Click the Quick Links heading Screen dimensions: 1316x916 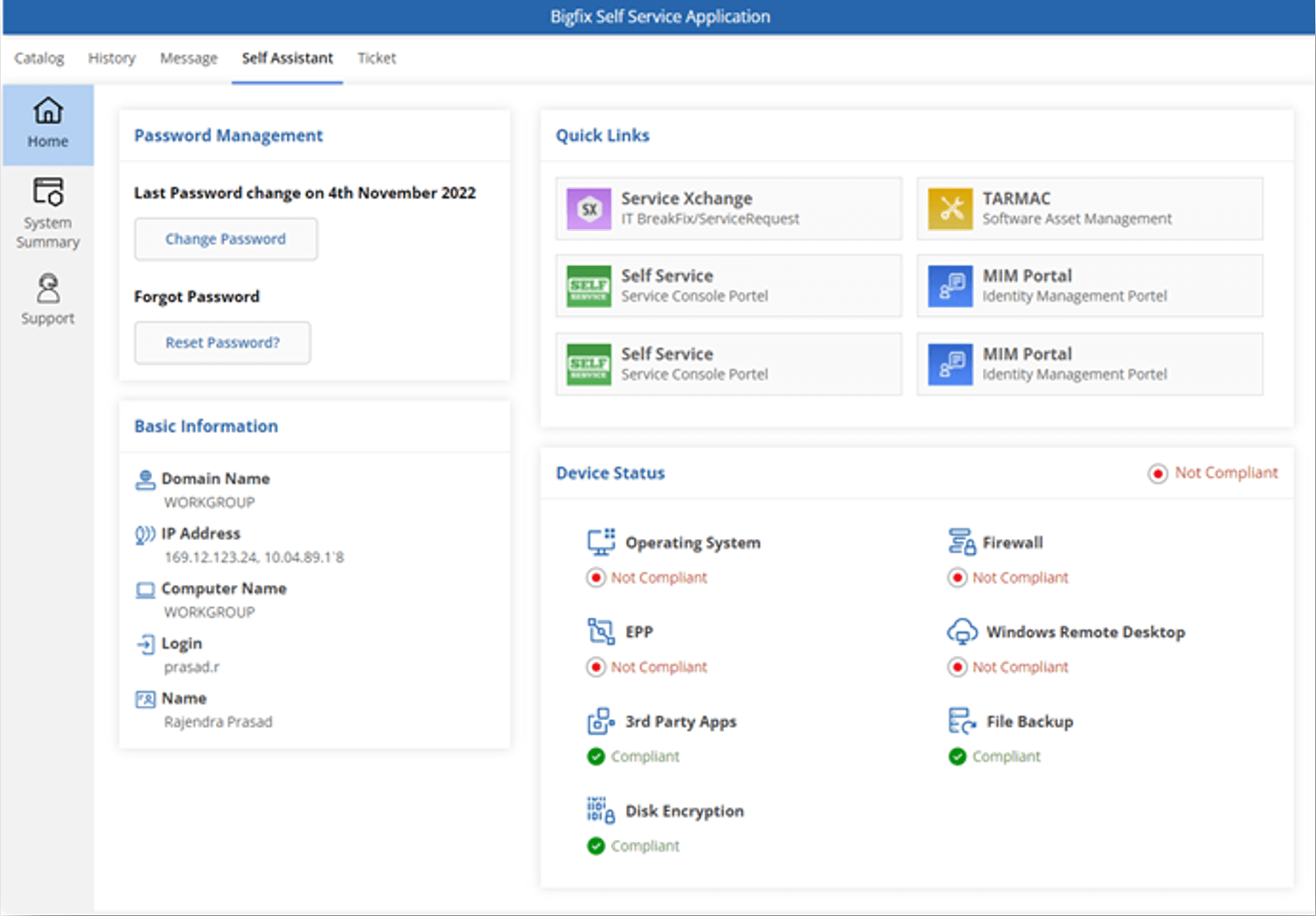click(x=602, y=136)
